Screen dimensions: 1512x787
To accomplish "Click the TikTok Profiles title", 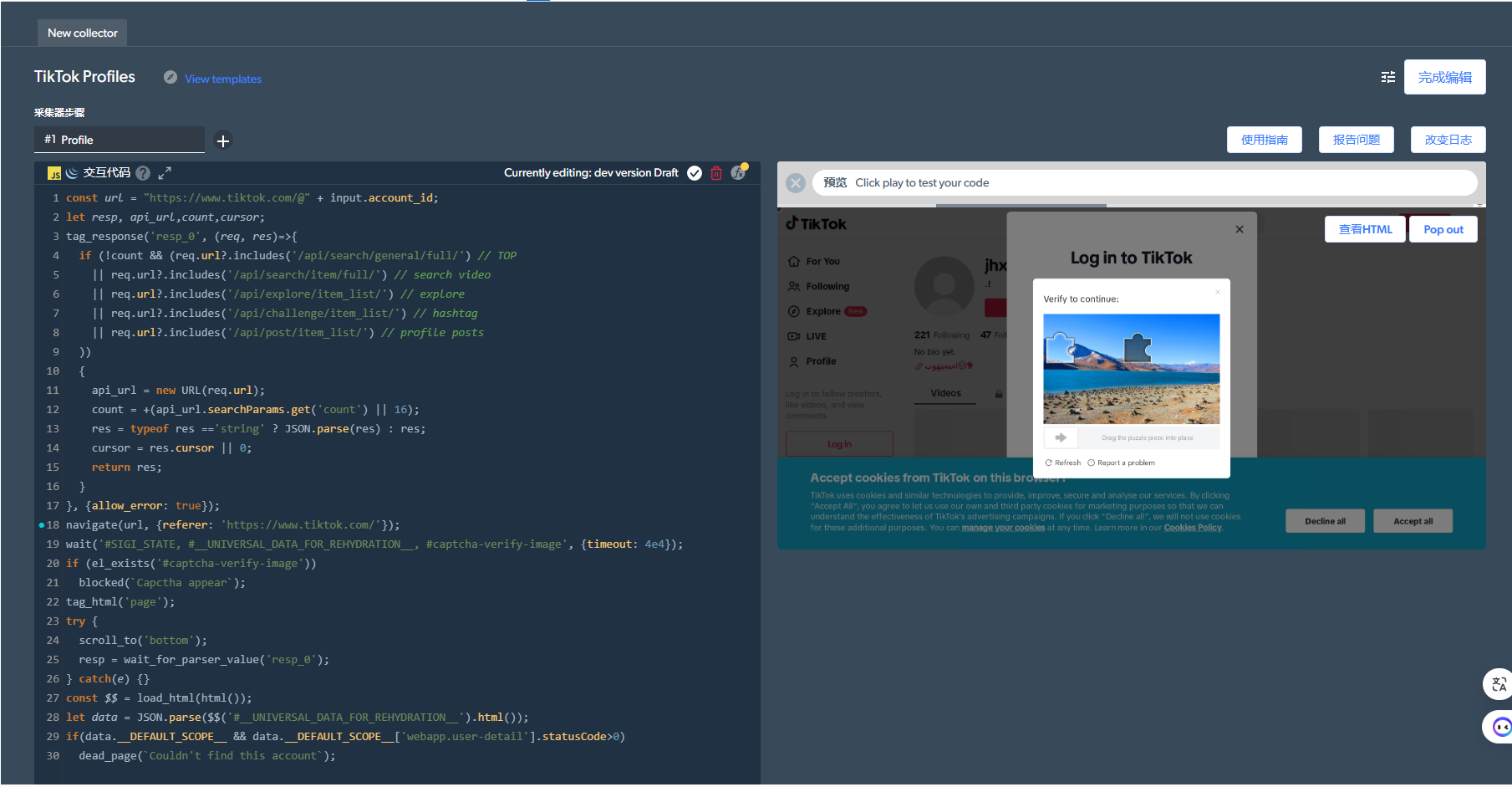I will point(84,77).
